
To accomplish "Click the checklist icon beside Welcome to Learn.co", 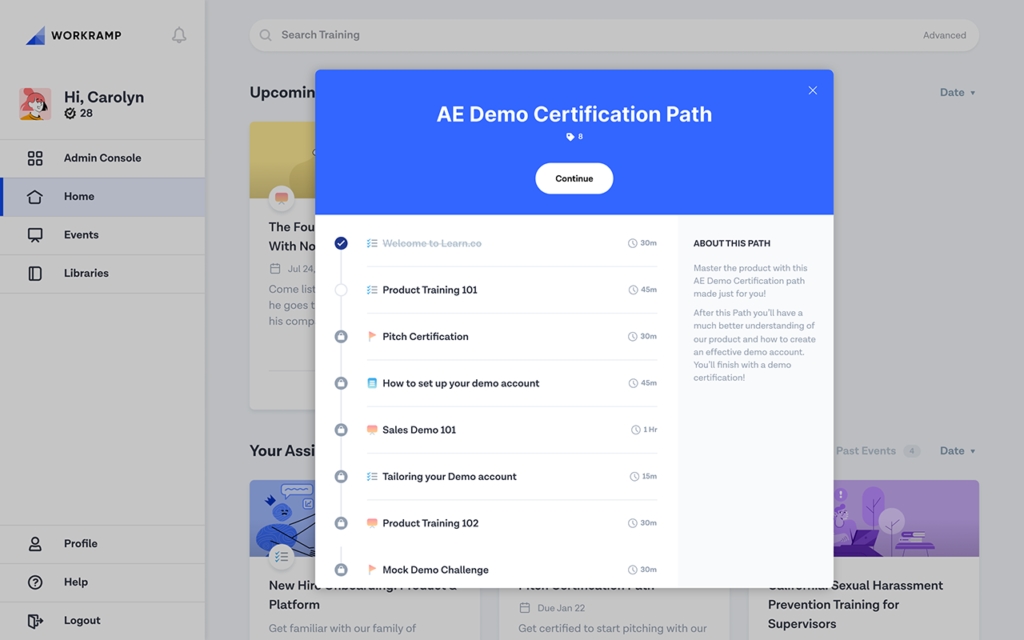I will (372, 243).
